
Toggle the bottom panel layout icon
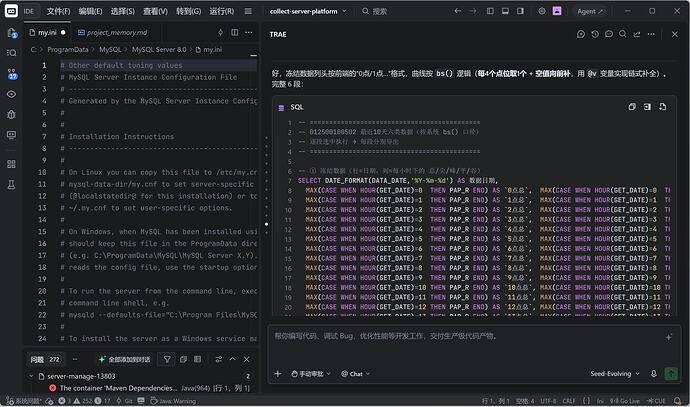tap(505, 11)
